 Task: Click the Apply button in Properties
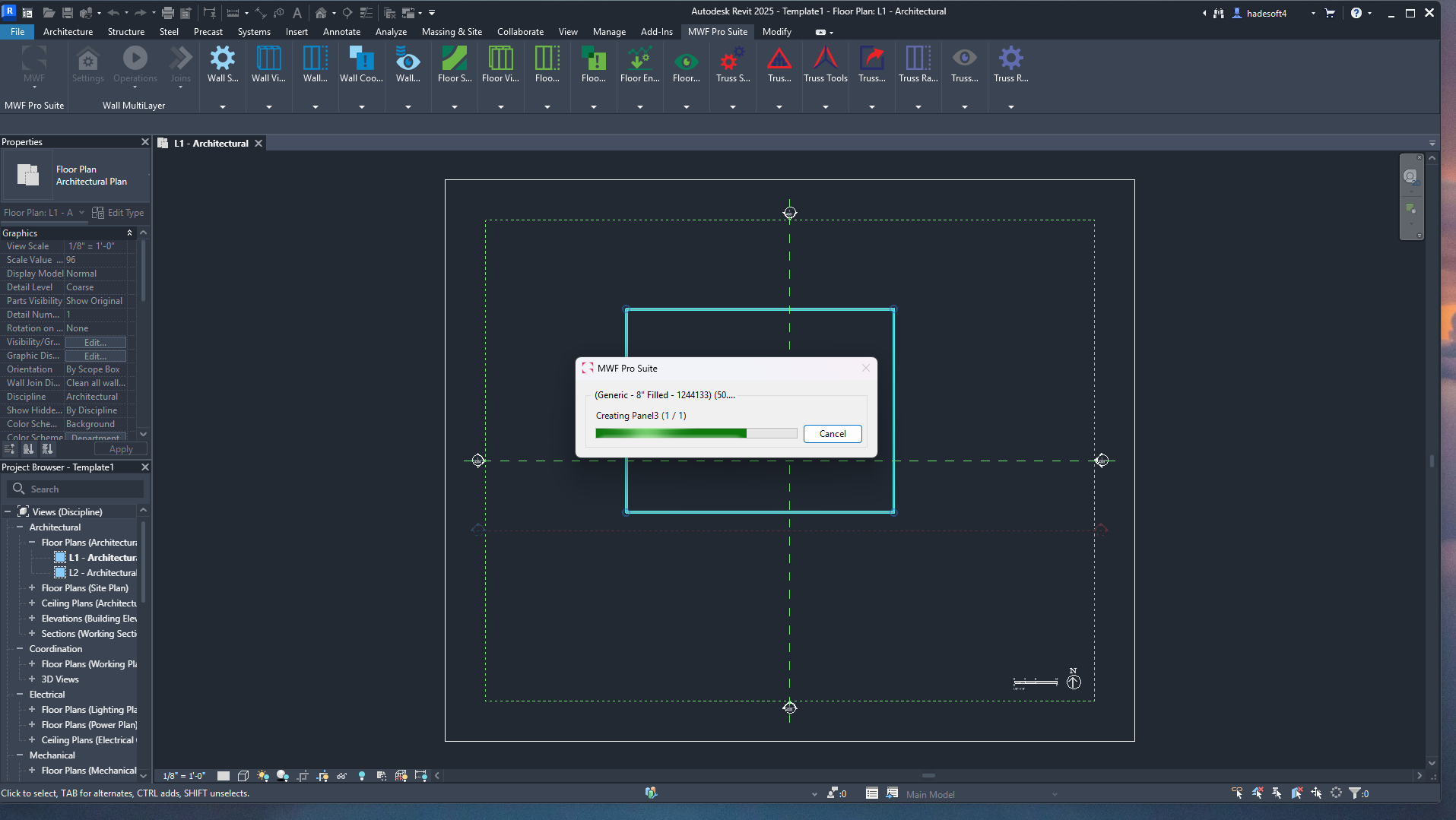click(x=121, y=450)
